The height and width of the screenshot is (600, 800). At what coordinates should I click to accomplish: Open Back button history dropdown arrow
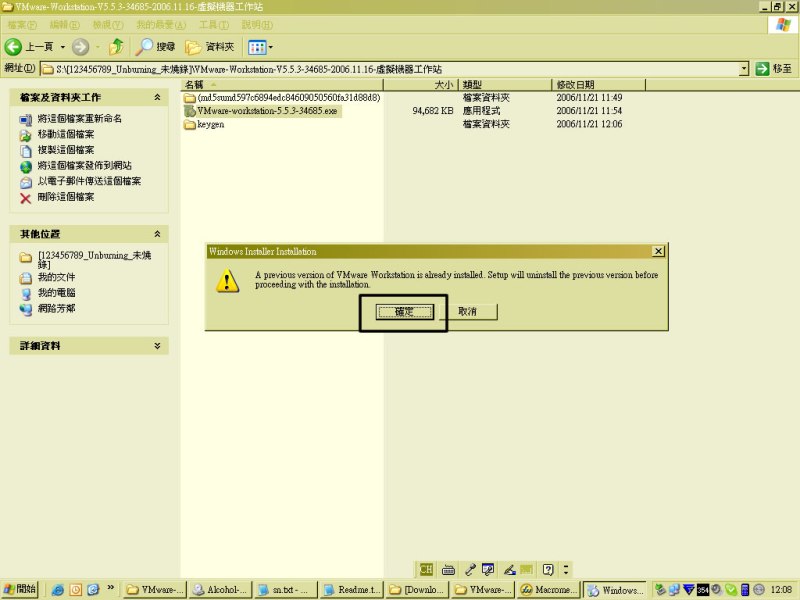coord(63,47)
